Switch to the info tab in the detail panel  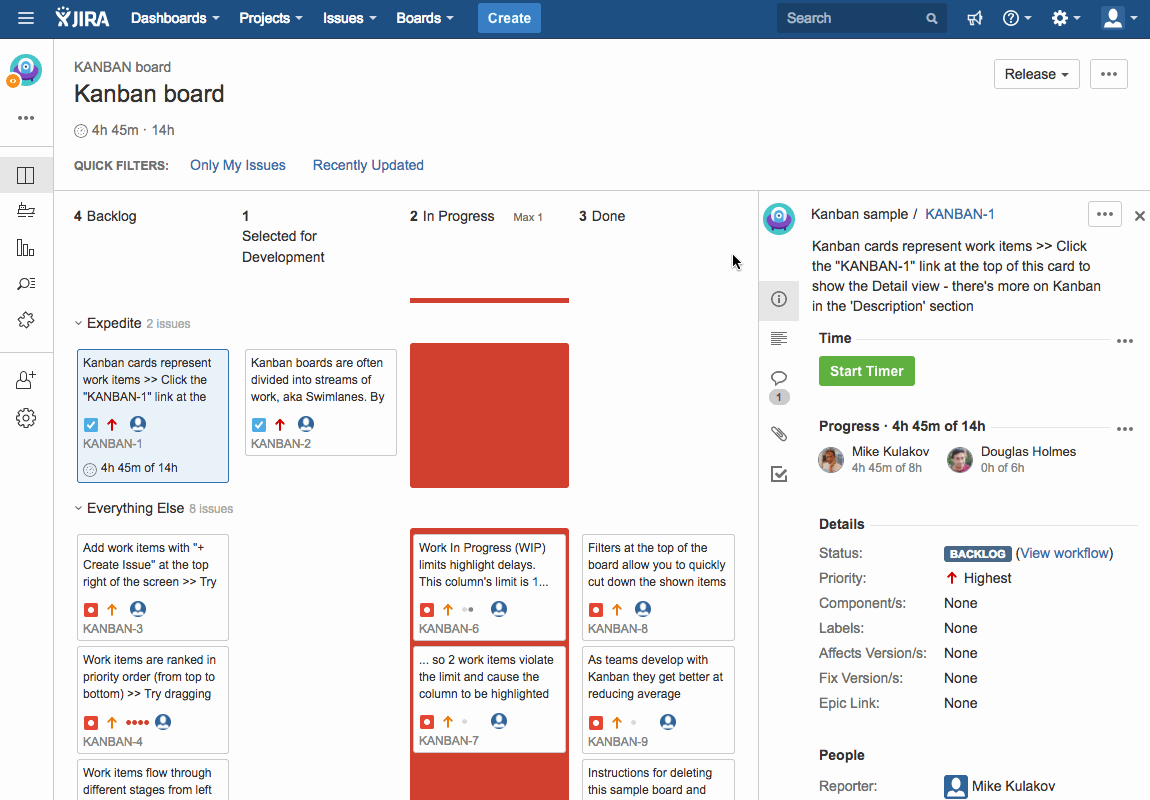[779, 300]
